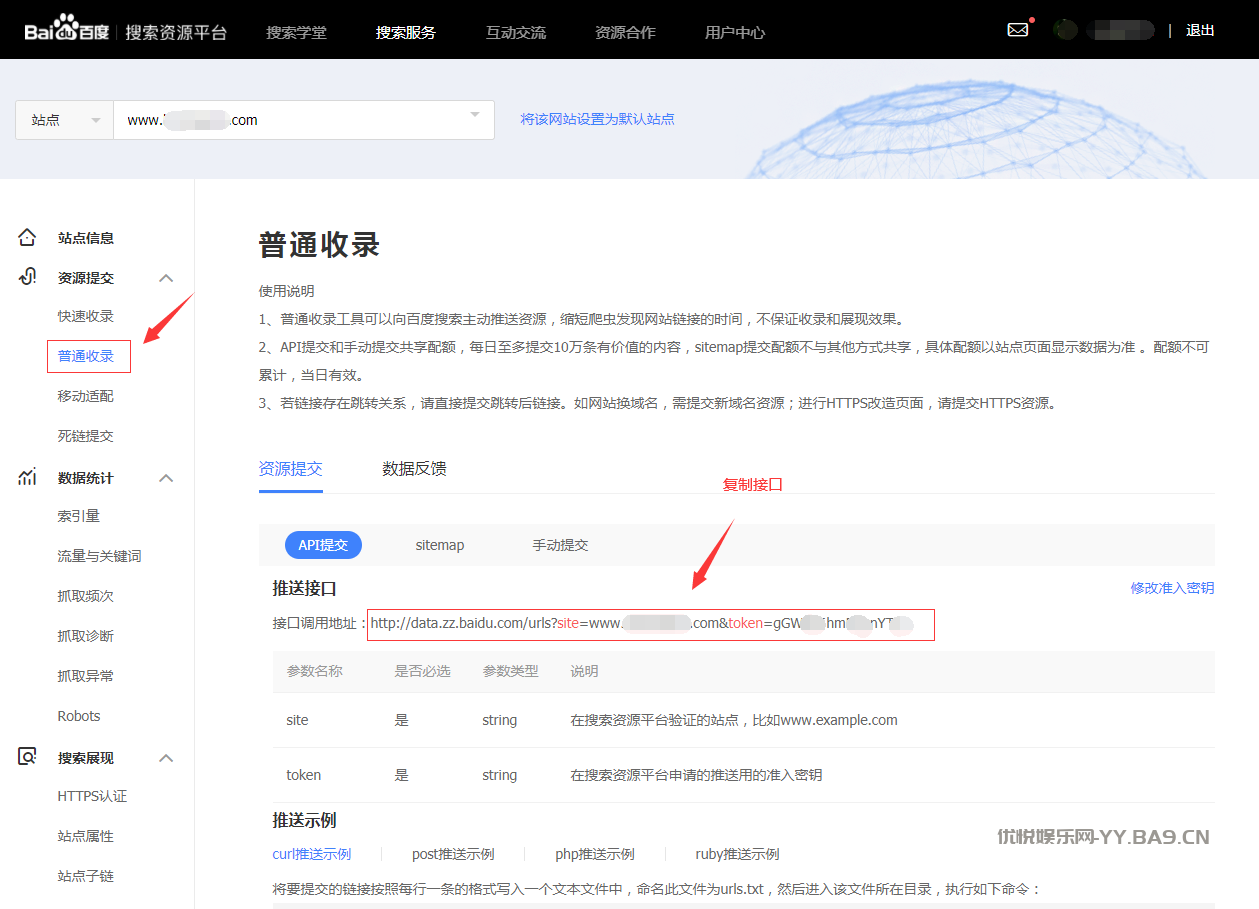Collapse the 资源提交 sidebar section
The width and height of the screenshot is (1259, 909).
[167, 278]
